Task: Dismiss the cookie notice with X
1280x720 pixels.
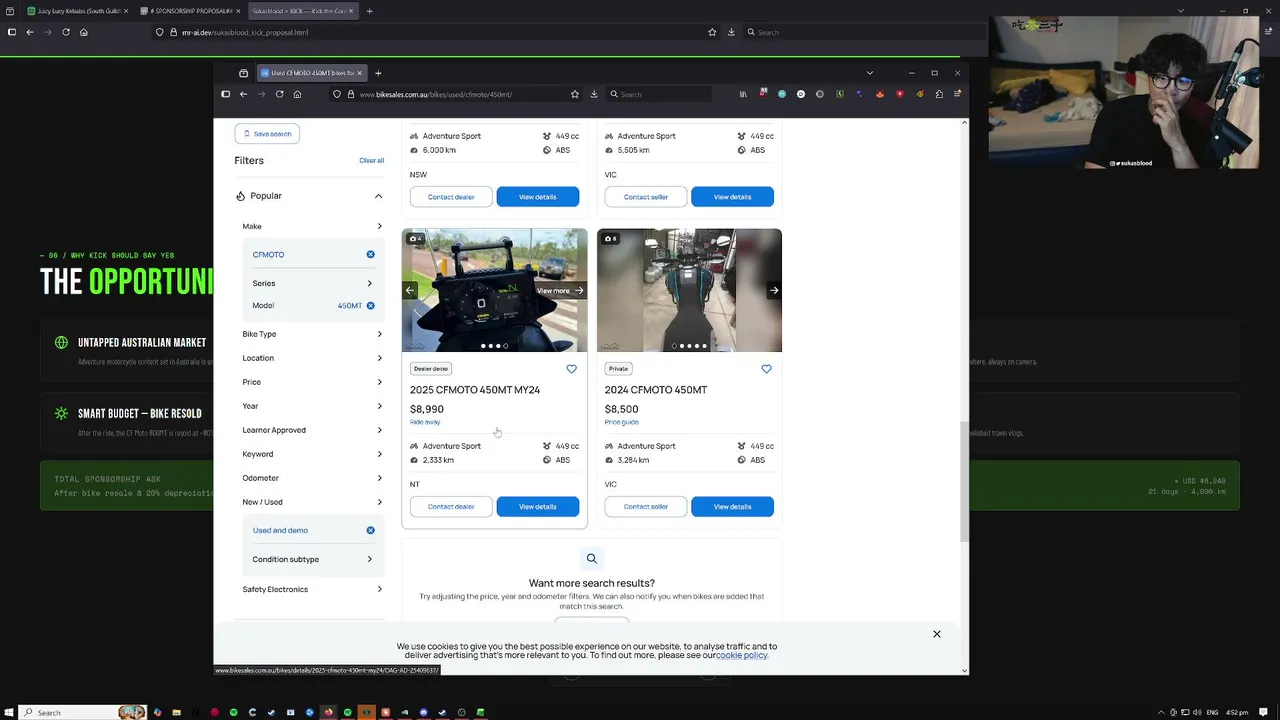Action: tap(937, 634)
